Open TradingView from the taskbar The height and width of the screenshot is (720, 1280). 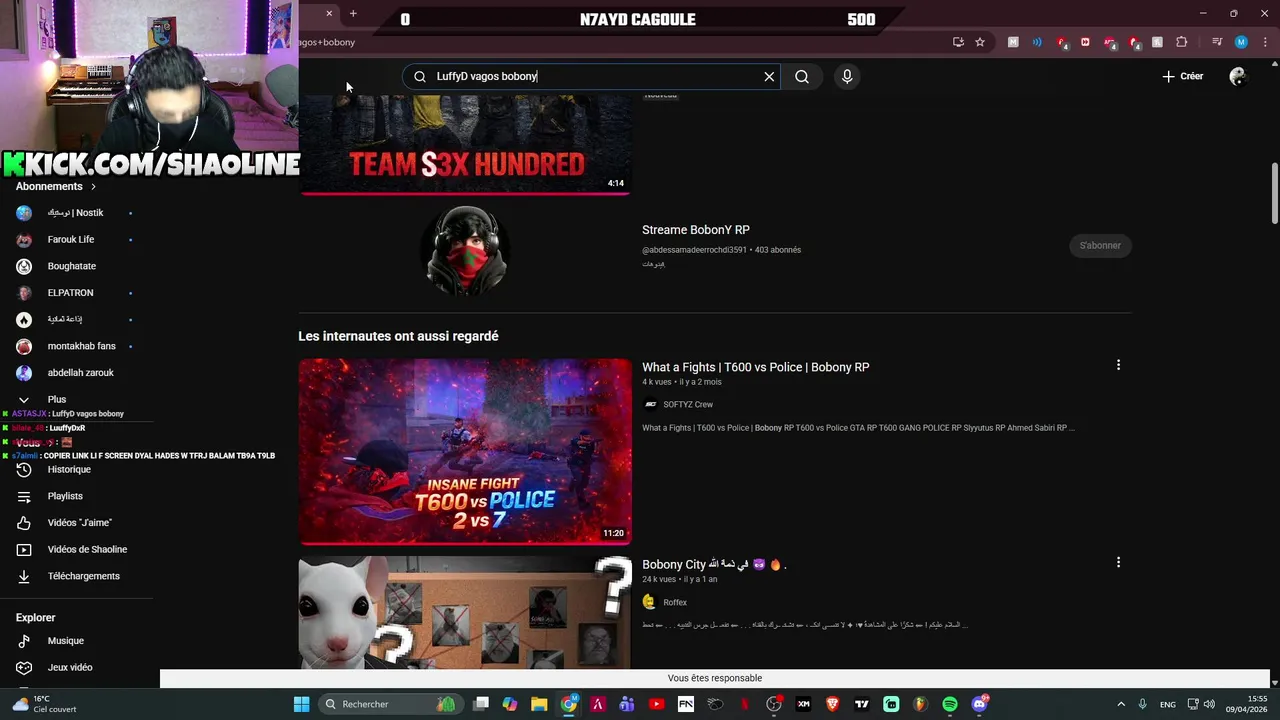[x=862, y=704]
